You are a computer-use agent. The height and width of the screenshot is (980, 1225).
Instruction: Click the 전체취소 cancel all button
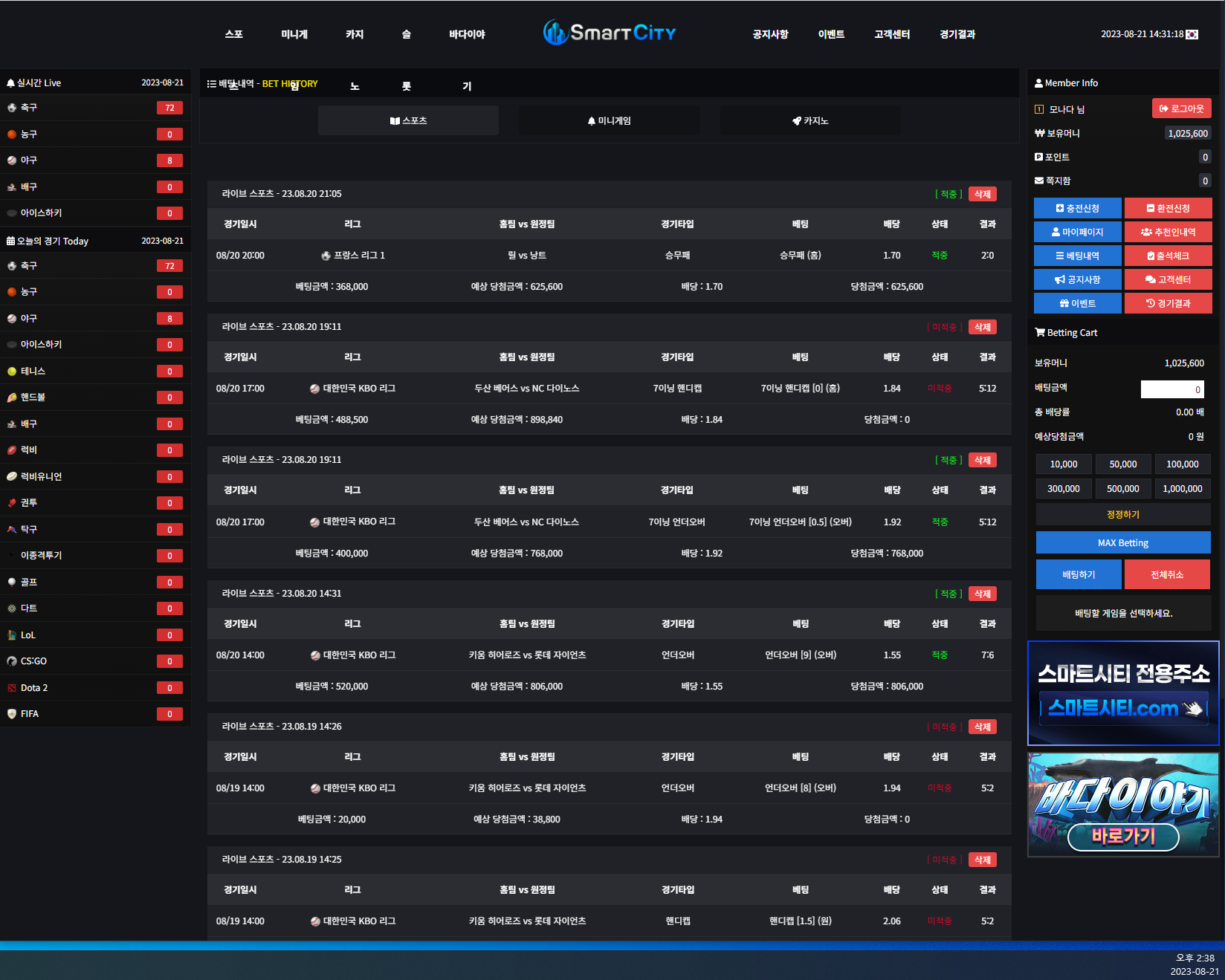(x=1168, y=574)
